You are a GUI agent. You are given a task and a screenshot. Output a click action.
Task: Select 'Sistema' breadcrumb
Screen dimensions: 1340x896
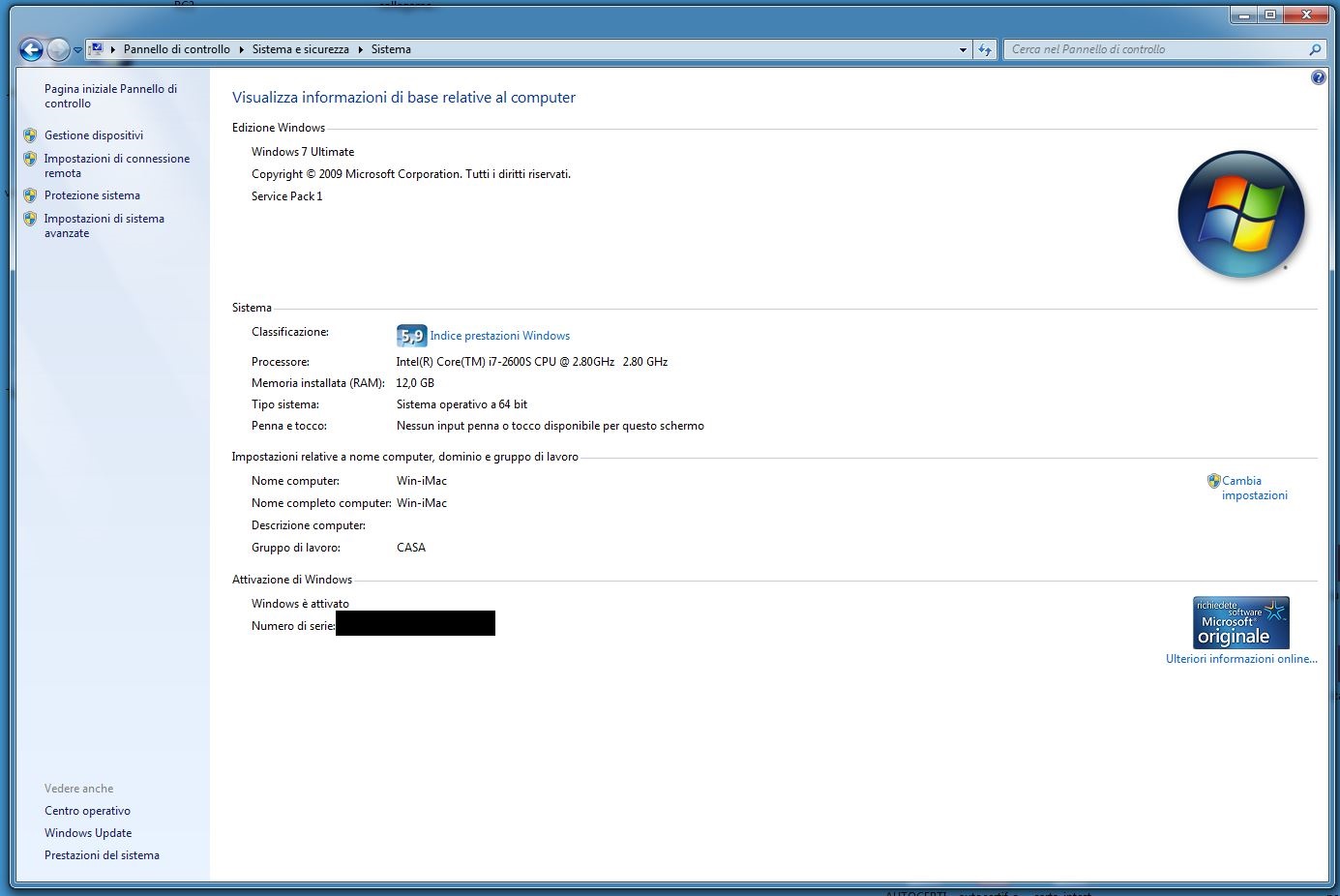point(391,49)
